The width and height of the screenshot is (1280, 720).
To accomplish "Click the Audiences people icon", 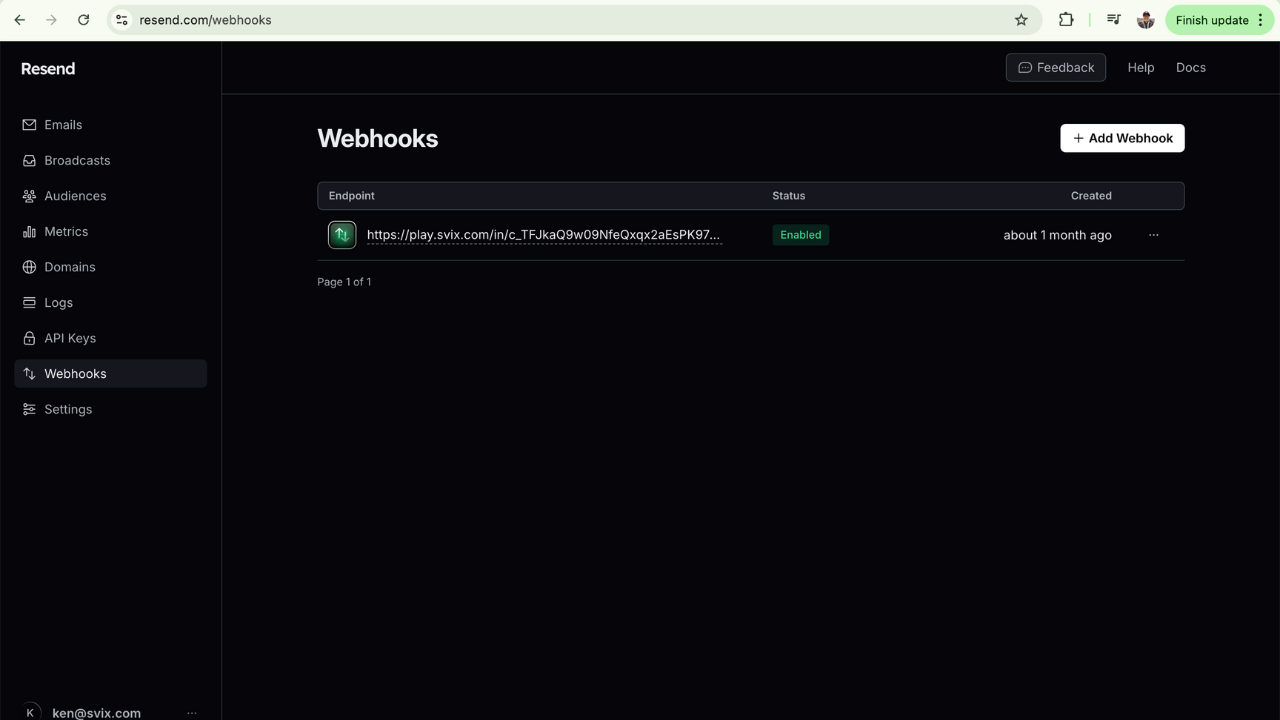I will click(x=29, y=196).
